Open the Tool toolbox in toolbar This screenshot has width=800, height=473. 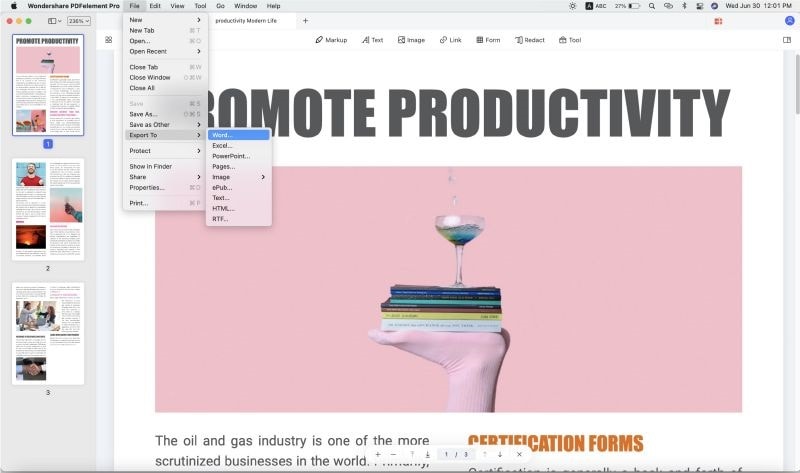tap(570, 40)
